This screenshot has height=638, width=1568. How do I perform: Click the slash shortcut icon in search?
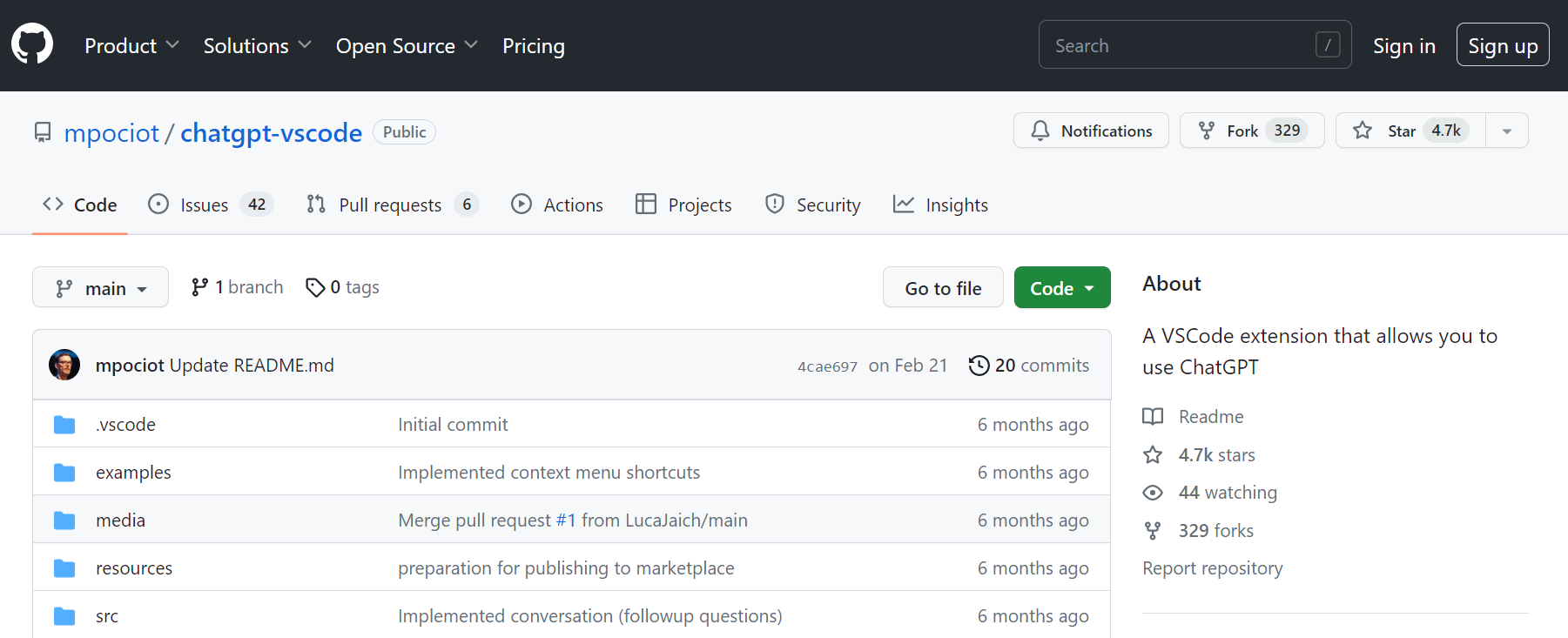(x=1328, y=44)
